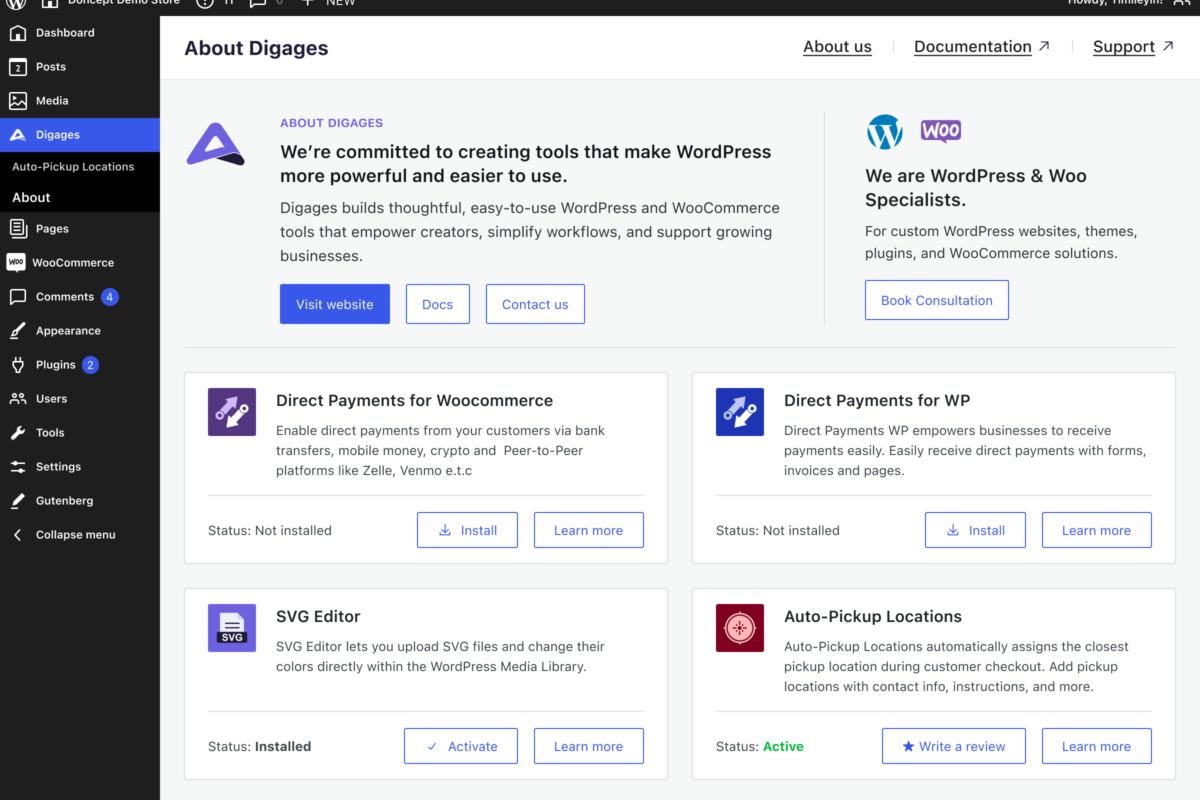Open Dashboard from the sidebar

(65, 33)
